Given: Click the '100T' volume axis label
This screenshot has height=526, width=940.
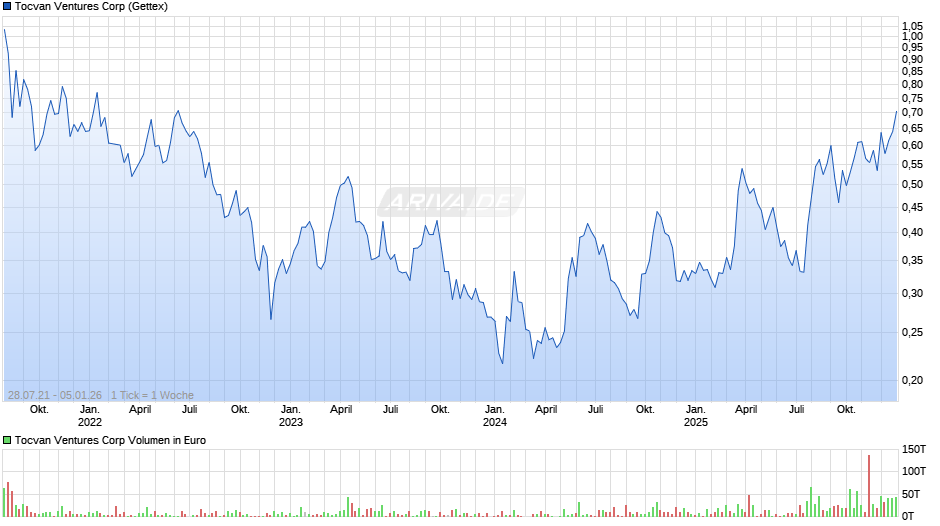Looking at the screenshot, I should click(914, 471).
